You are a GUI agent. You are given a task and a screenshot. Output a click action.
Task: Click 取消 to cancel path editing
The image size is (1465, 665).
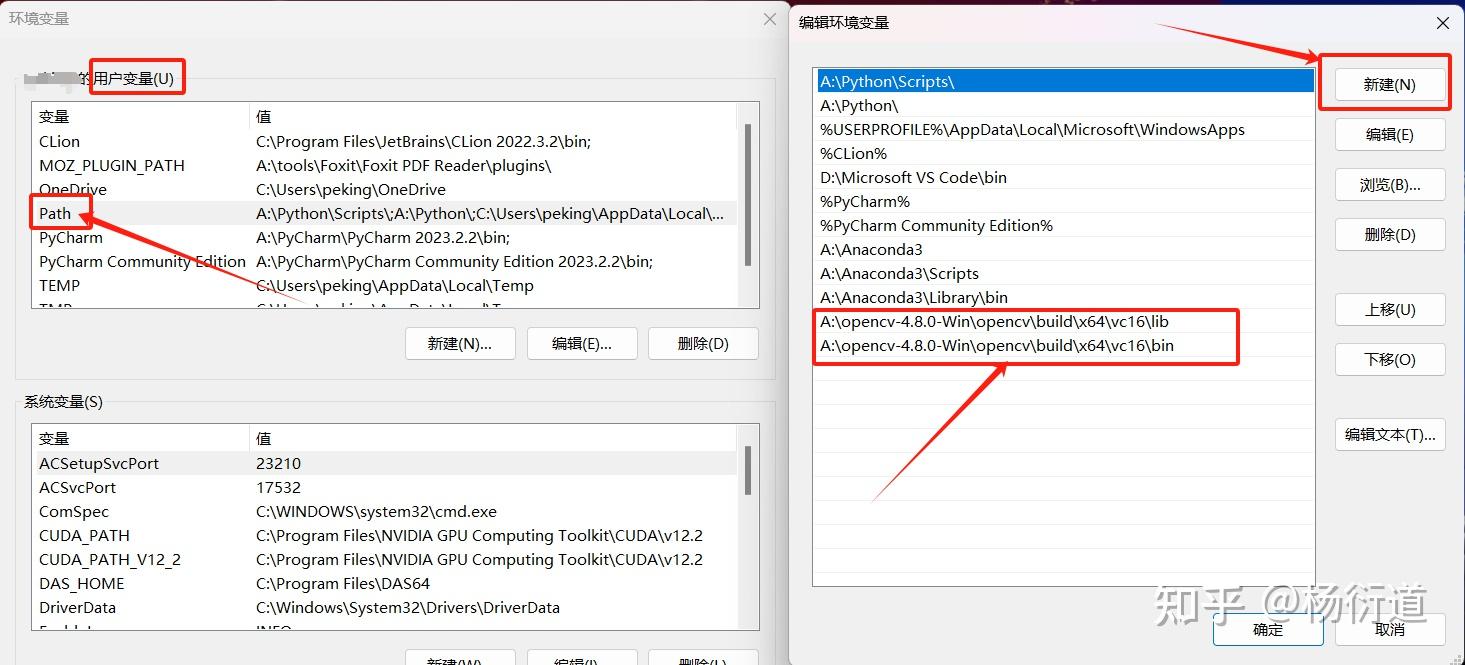pos(1391,629)
